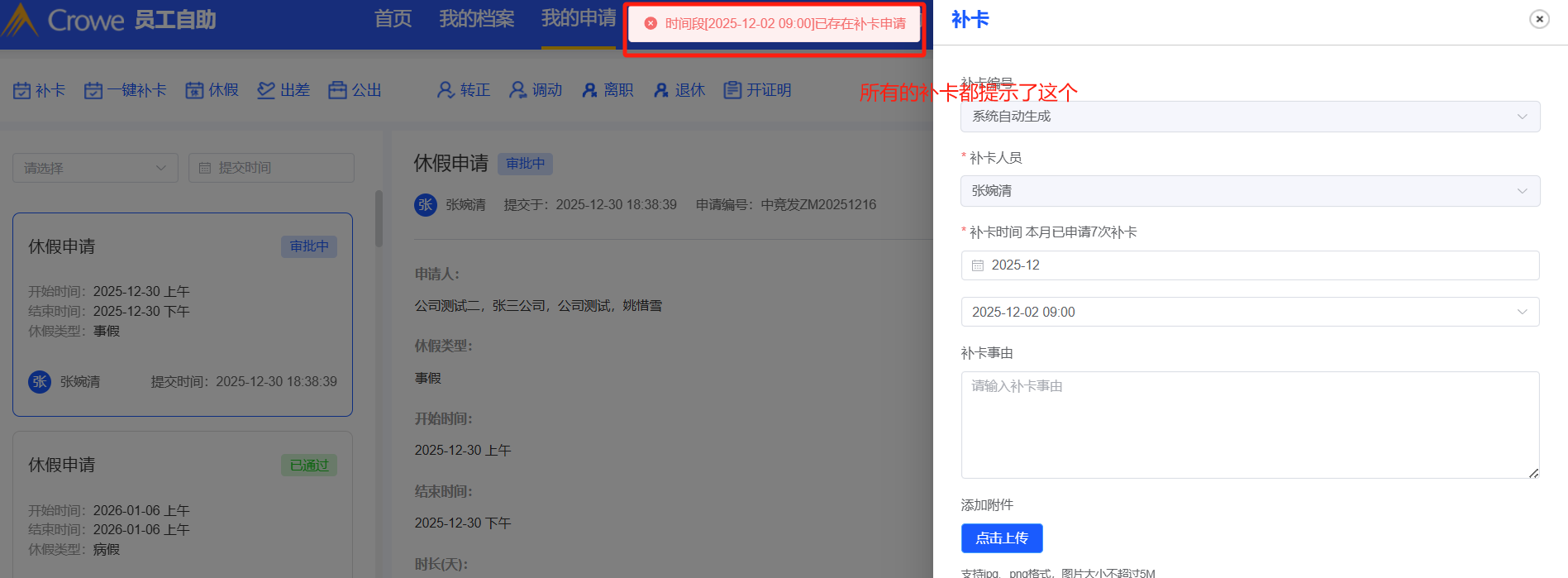Screen dimensions: 1568x578
Task: Open the 开证明 certificate tool
Action: coord(757,90)
